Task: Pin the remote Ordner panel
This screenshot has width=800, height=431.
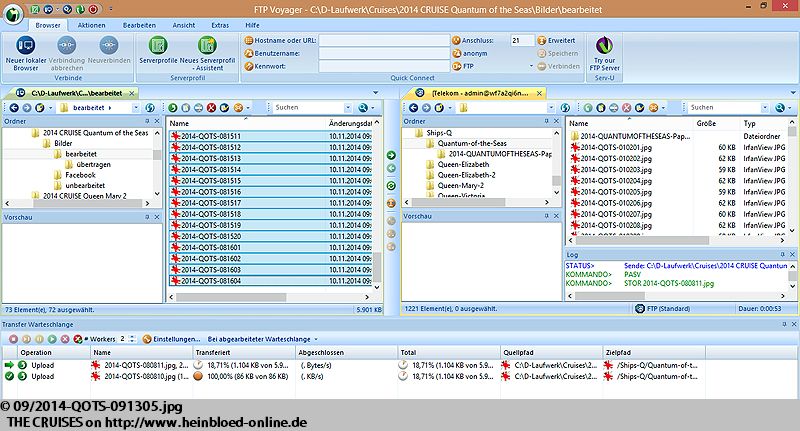Action: [x=546, y=121]
